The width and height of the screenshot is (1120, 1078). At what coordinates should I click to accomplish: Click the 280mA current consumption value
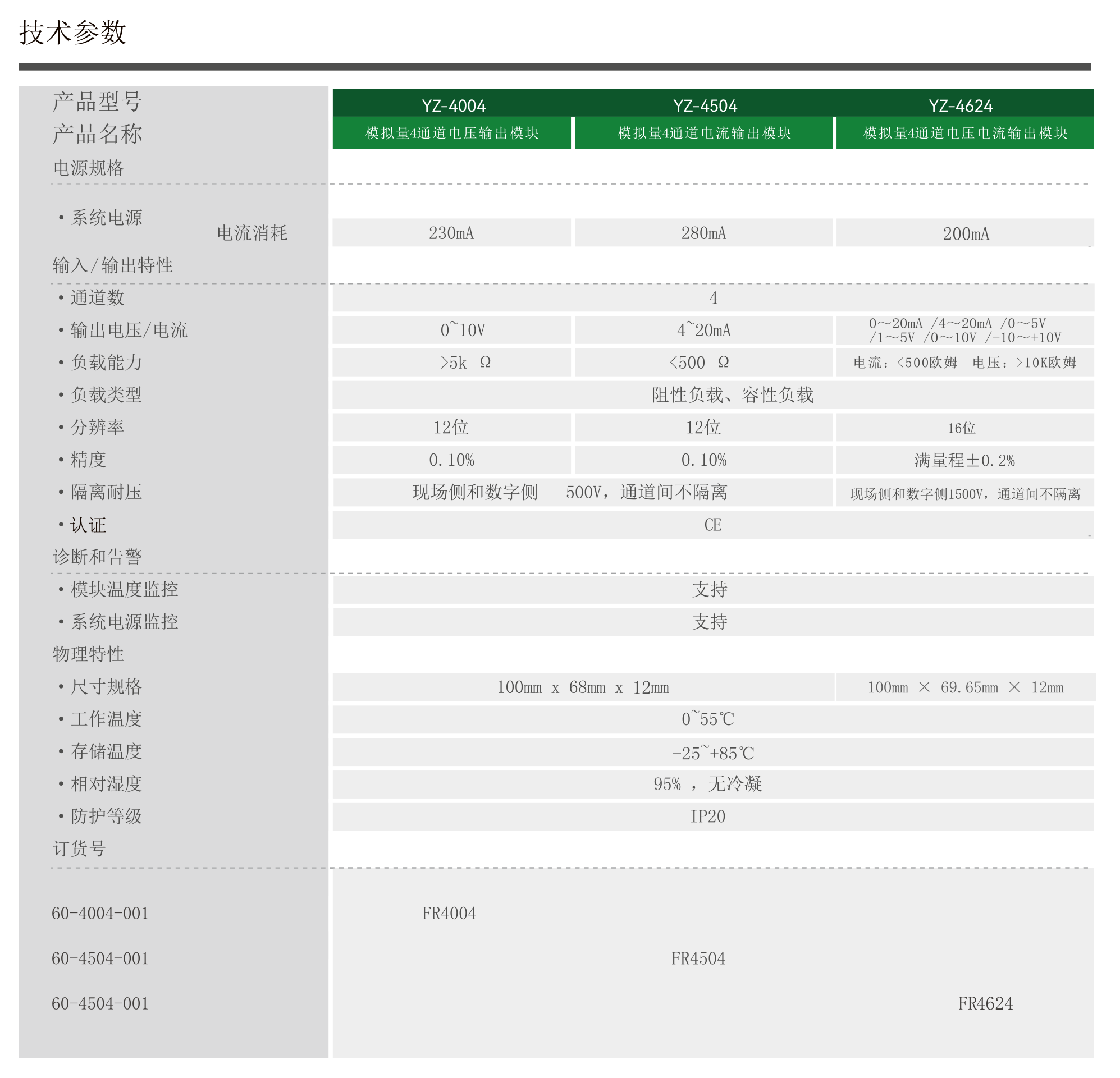tap(703, 233)
